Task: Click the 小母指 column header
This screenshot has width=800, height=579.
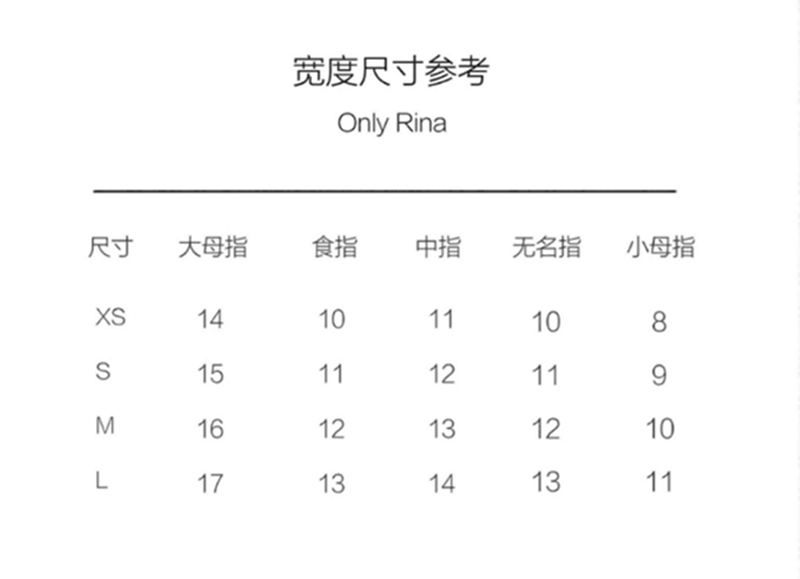Action: (660, 247)
